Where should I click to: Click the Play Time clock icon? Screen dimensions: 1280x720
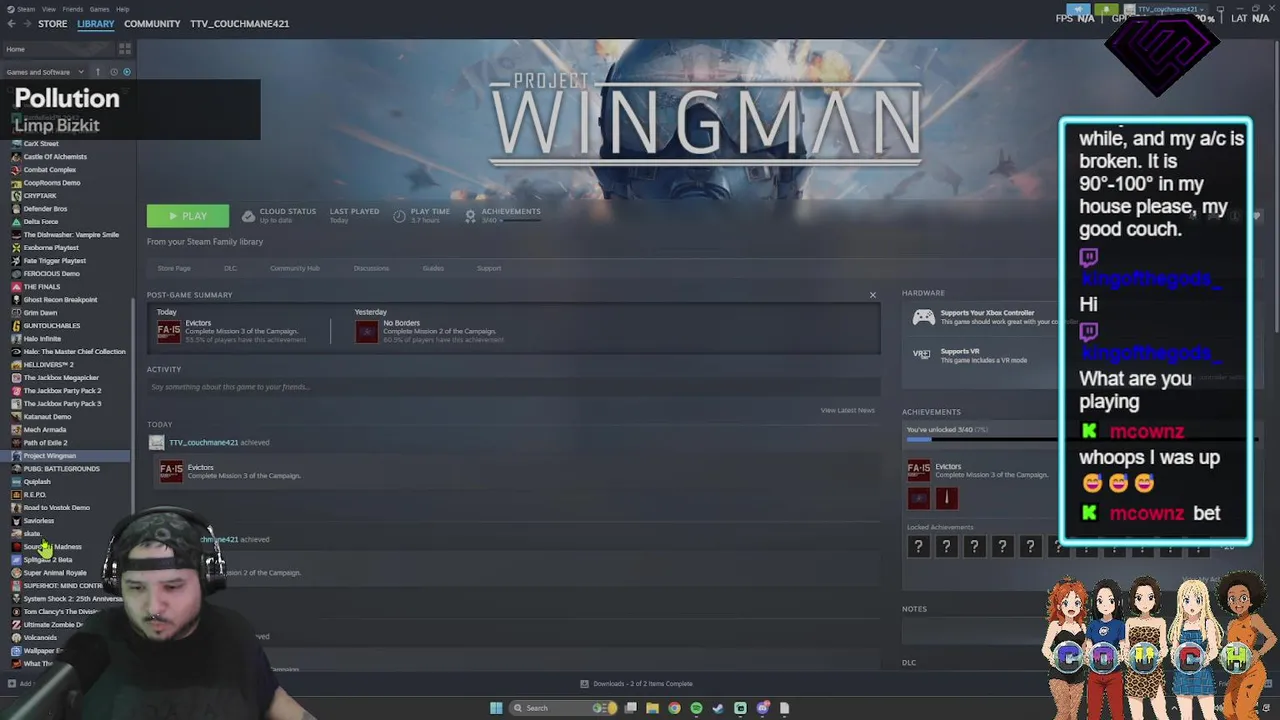(x=400, y=216)
